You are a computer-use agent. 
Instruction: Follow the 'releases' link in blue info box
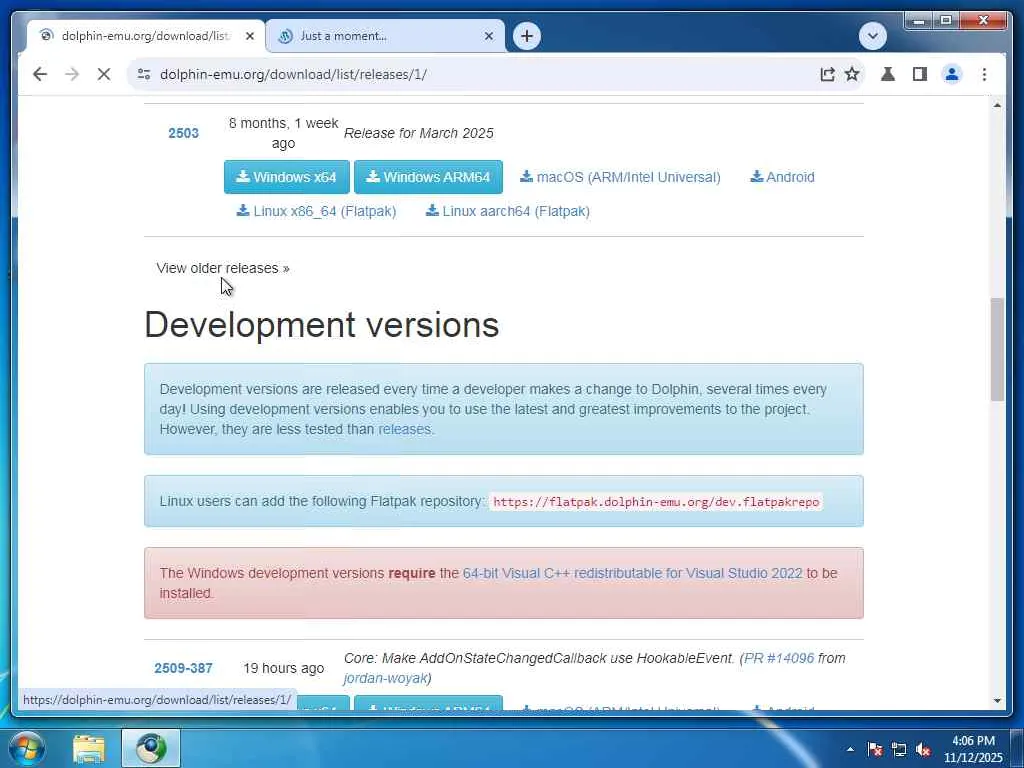click(404, 429)
